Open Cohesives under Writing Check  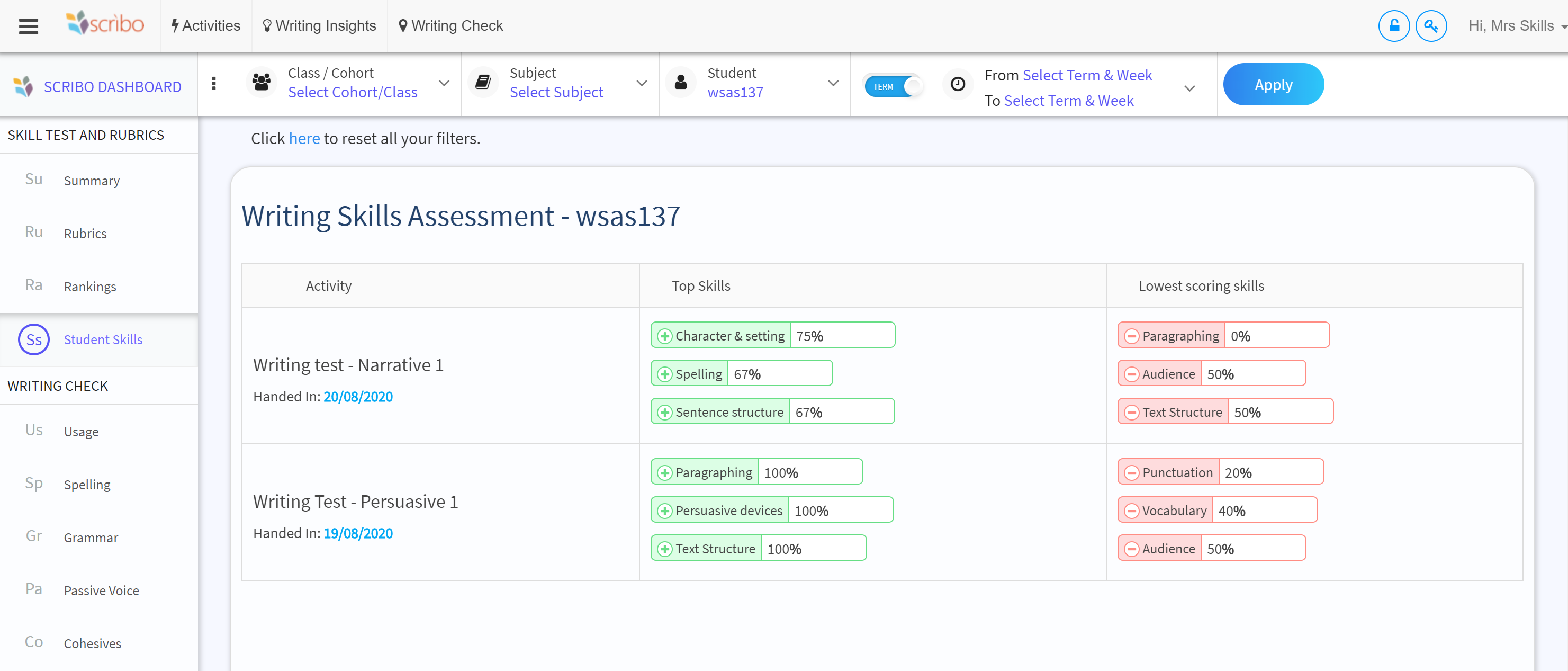tap(93, 643)
